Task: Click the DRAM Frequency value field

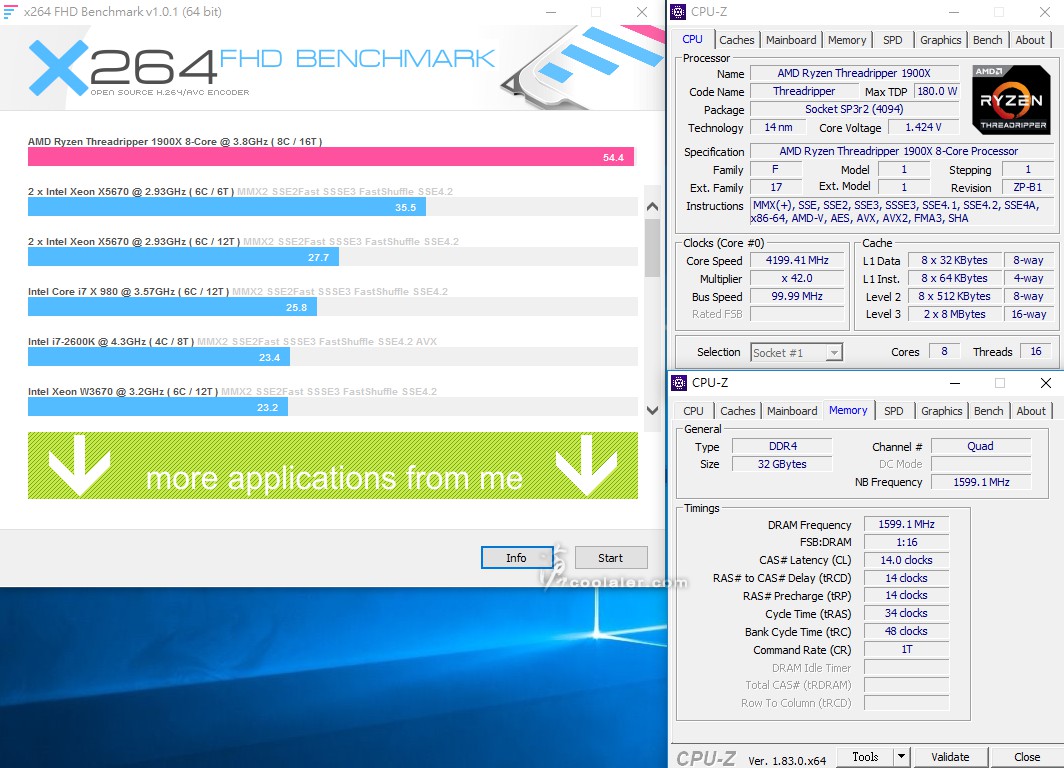Action: point(906,524)
